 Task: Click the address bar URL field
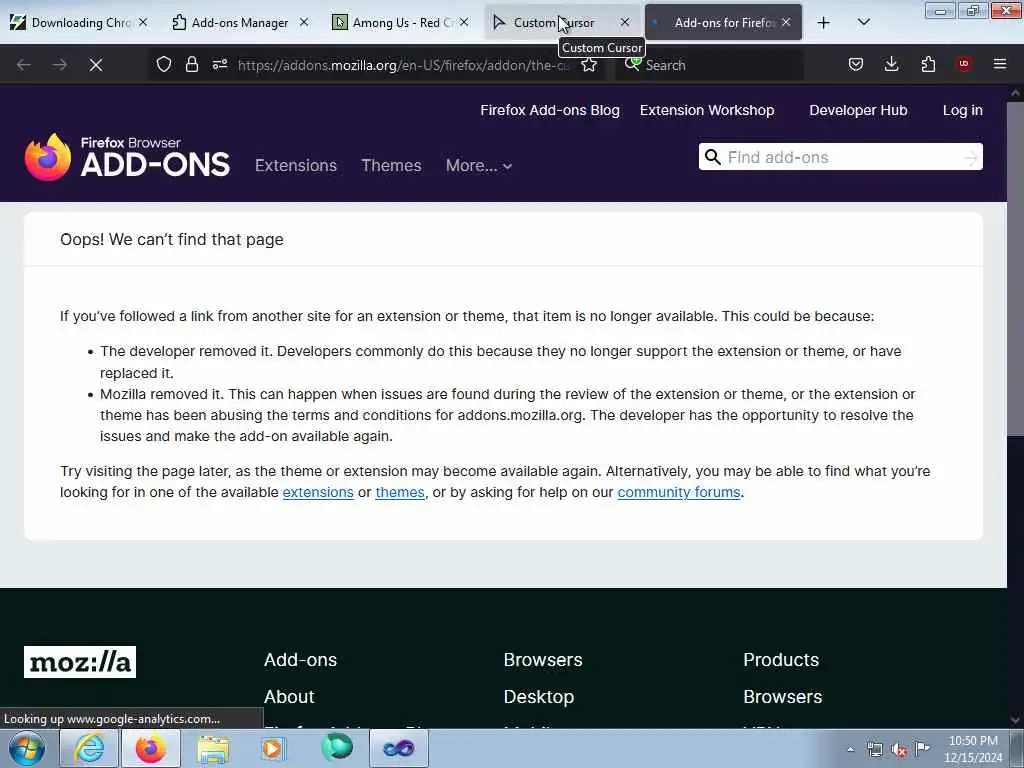(x=404, y=65)
